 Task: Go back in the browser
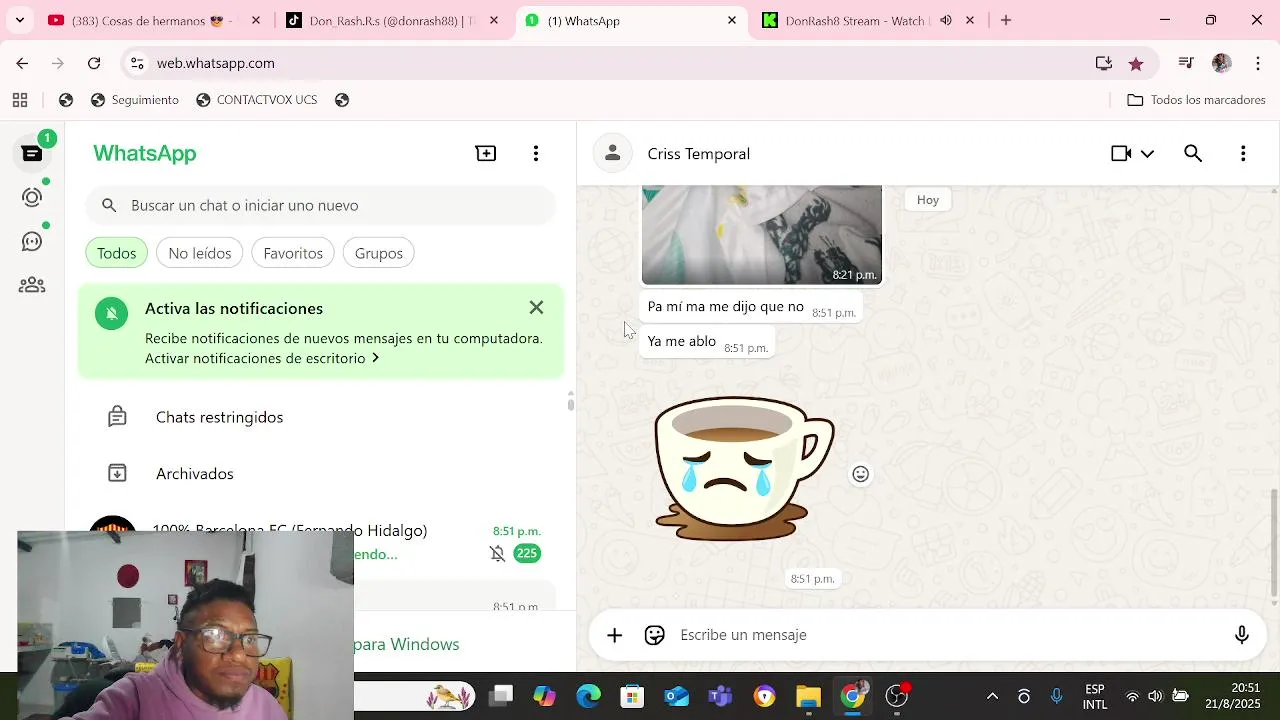(22, 63)
